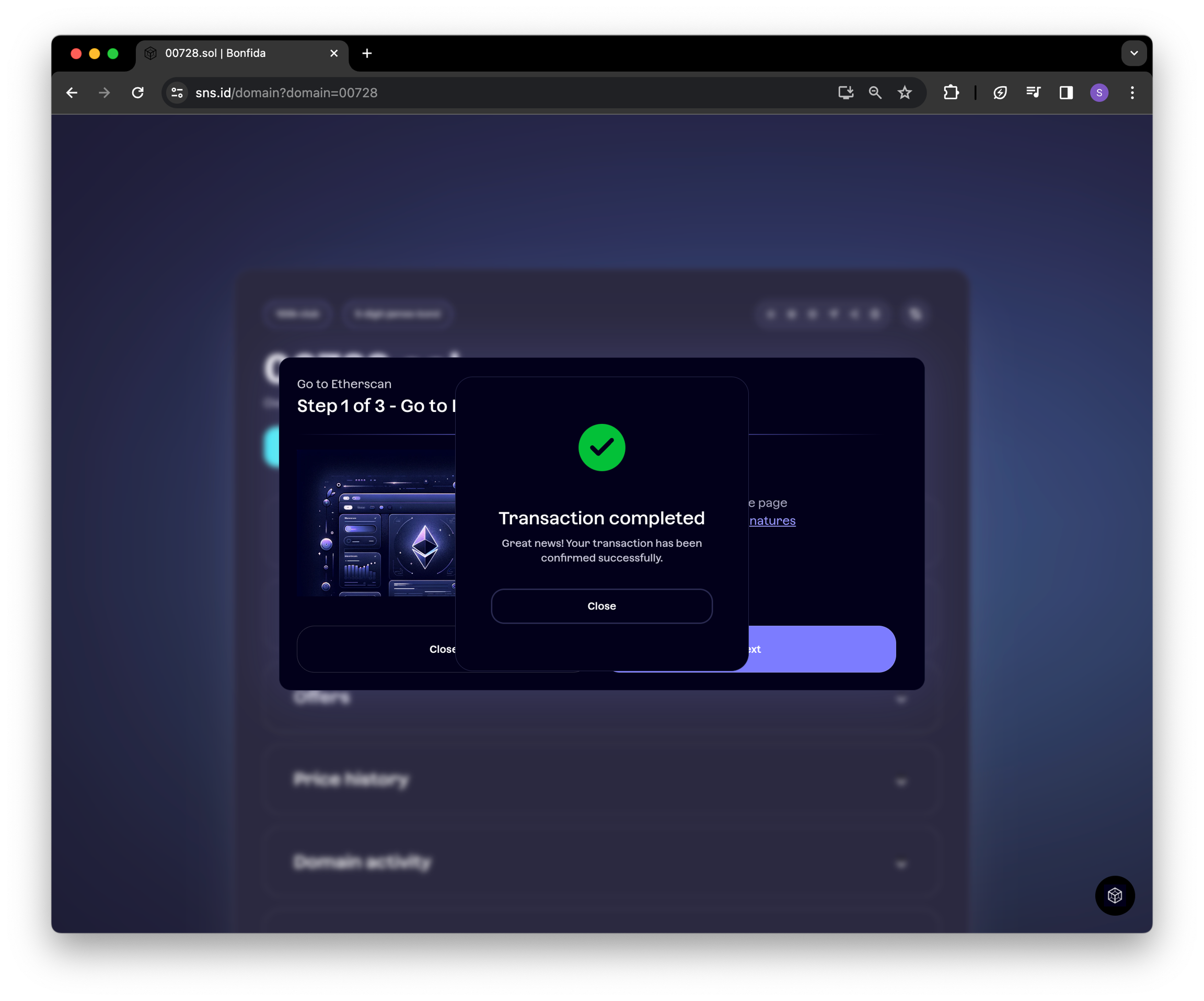Viewport: 1204px width, 1001px height.
Task: Open the Extensions puzzle icon
Action: tap(951, 93)
